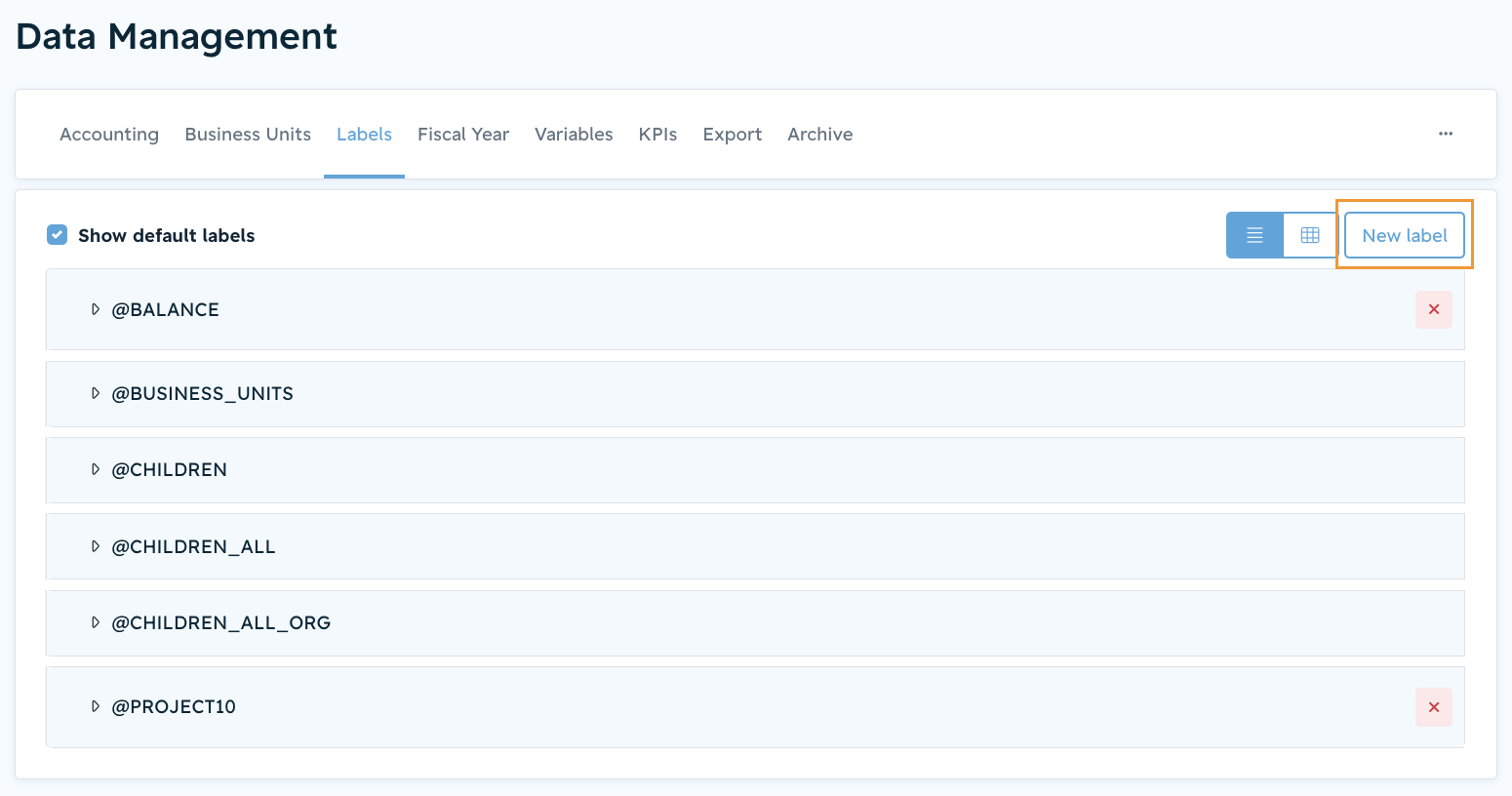This screenshot has height=796, width=1512.
Task: Expand the @BUSINESS_UNITS label row
Action: [96, 393]
